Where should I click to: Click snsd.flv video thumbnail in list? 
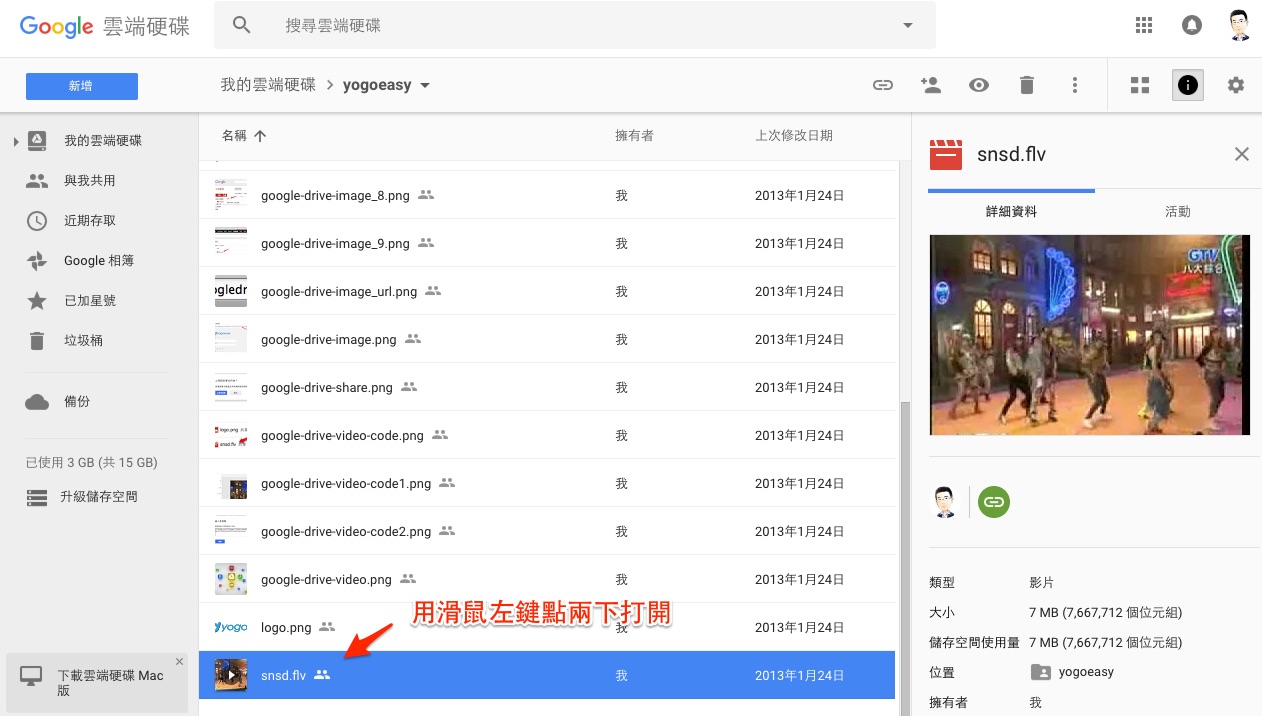tap(231, 675)
